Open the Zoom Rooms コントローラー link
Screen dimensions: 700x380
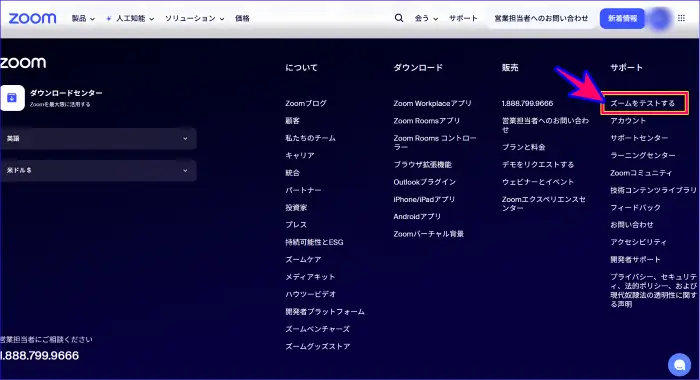point(435,142)
